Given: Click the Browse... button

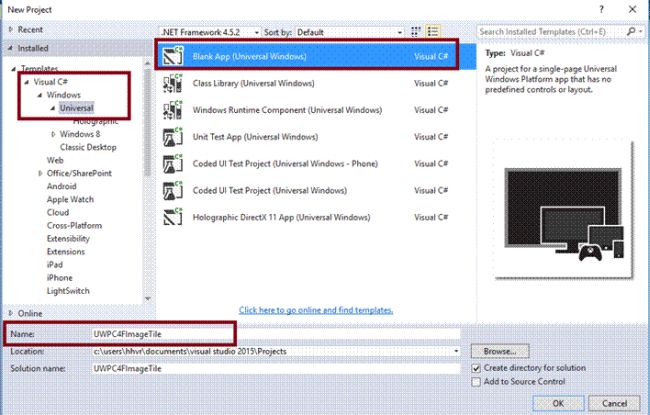Looking at the screenshot, I should point(500,351).
